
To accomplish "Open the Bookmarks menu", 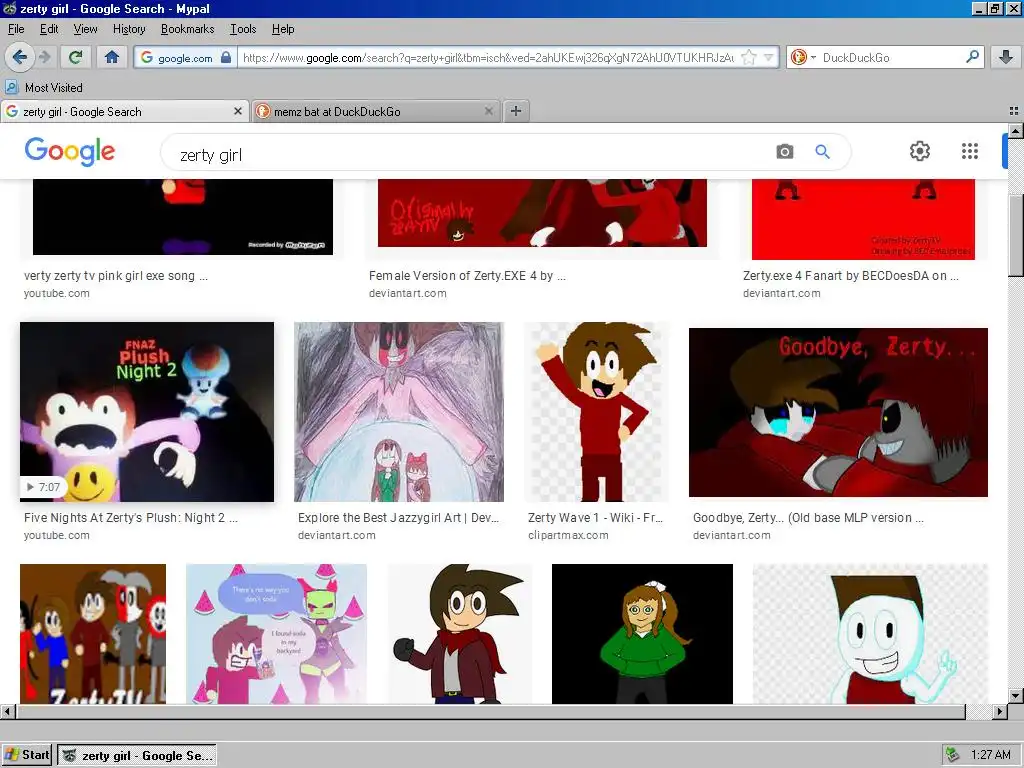I will point(187,29).
